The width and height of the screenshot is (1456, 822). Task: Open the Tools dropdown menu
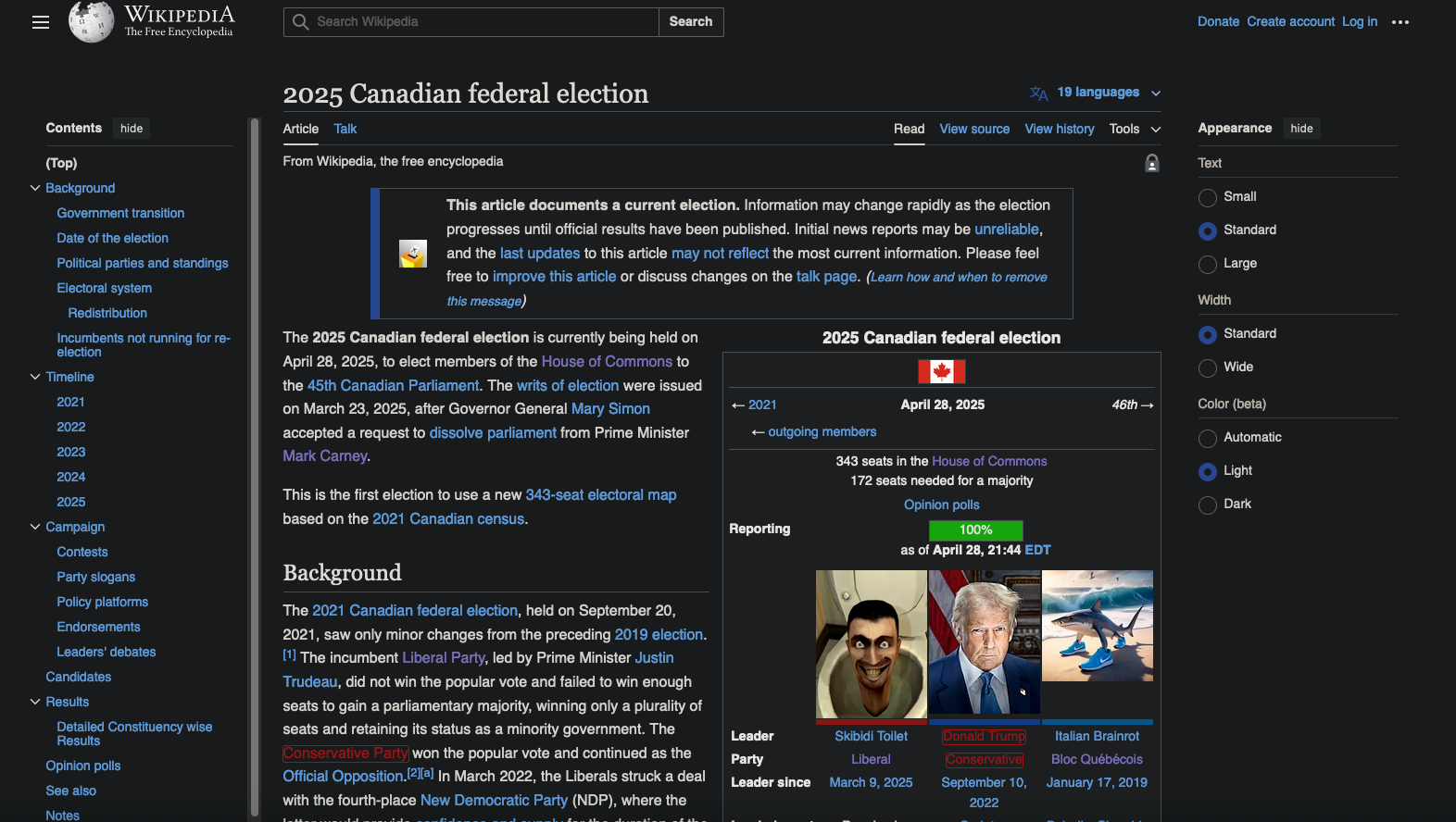1135,129
